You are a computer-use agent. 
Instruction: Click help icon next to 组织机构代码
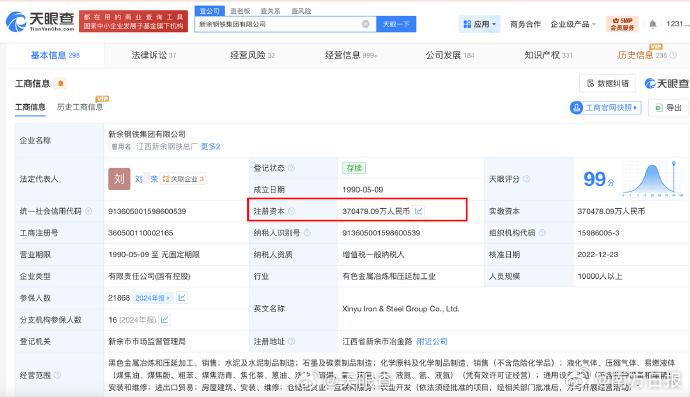click(x=542, y=232)
